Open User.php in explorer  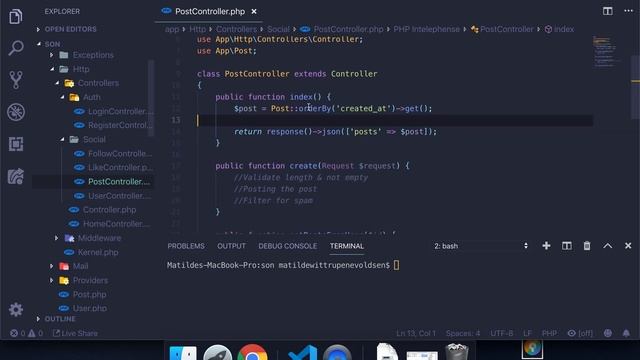click(90, 308)
